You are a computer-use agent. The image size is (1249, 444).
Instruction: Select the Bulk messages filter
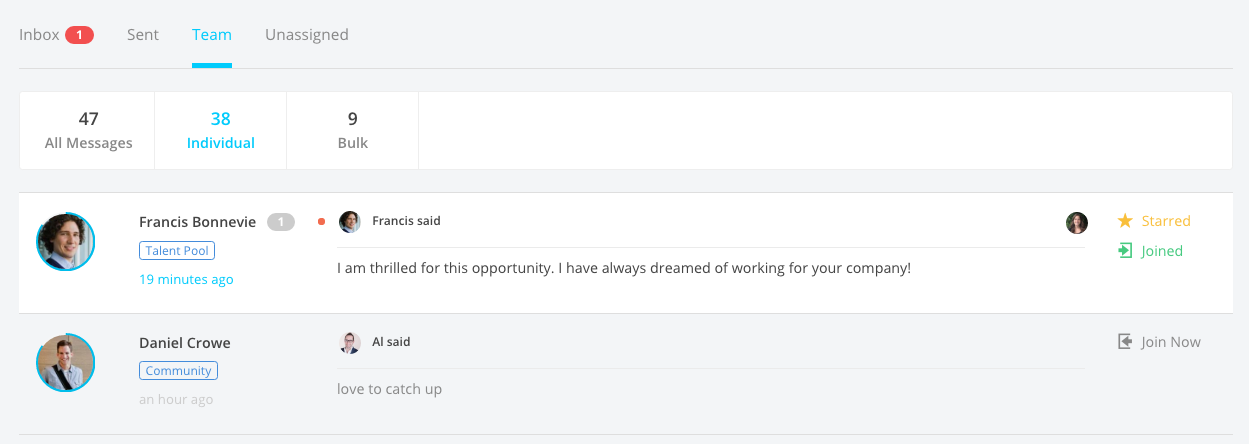click(x=352, y=131)
